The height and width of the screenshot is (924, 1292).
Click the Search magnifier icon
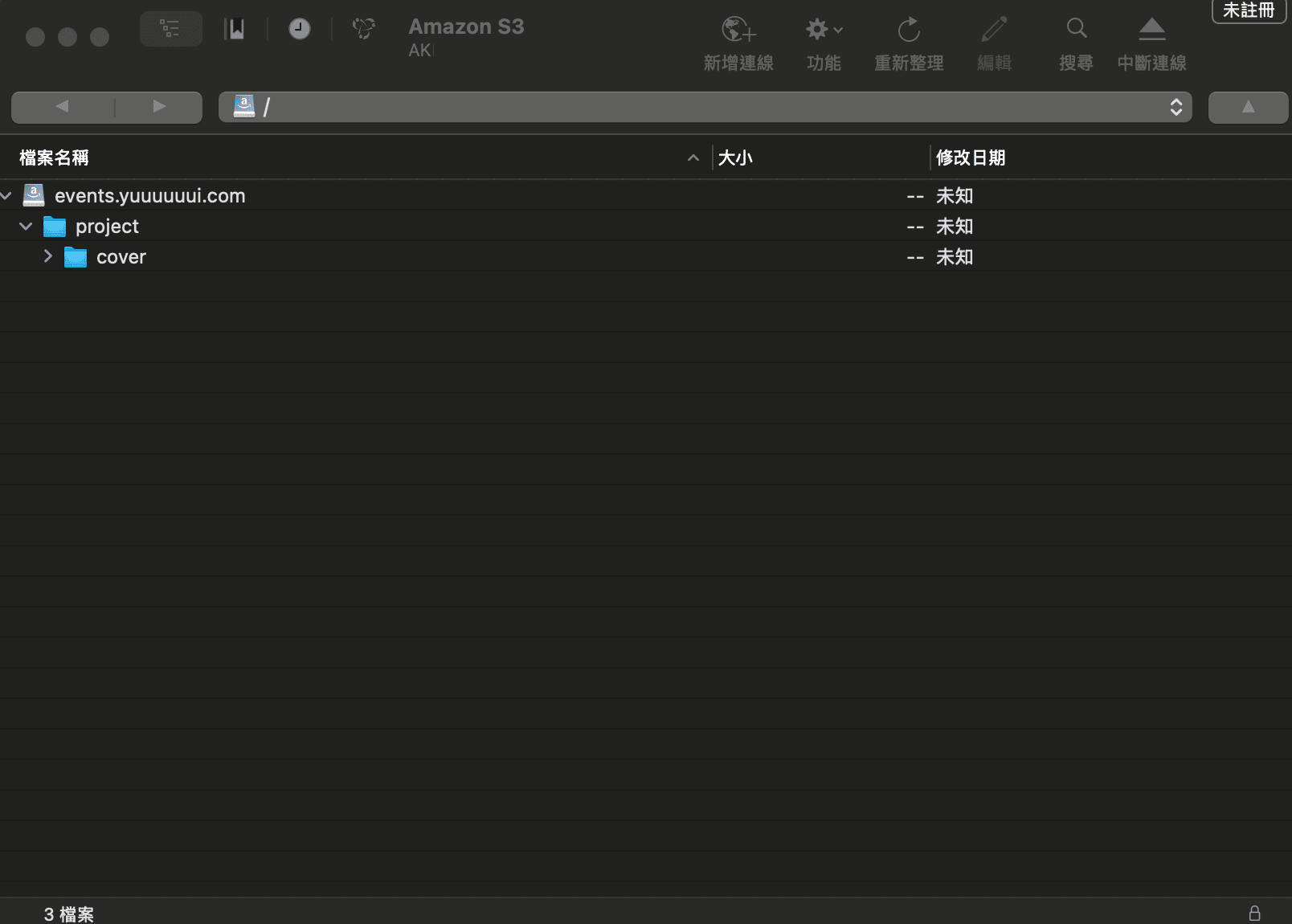[x=1076, y=30]
